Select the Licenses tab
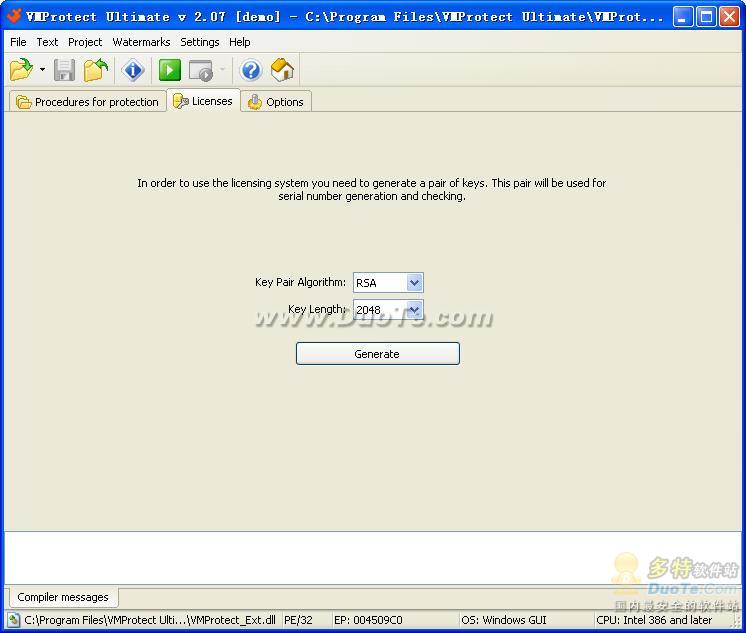Viewport: 746px width, 633px height. coord(203,101)
